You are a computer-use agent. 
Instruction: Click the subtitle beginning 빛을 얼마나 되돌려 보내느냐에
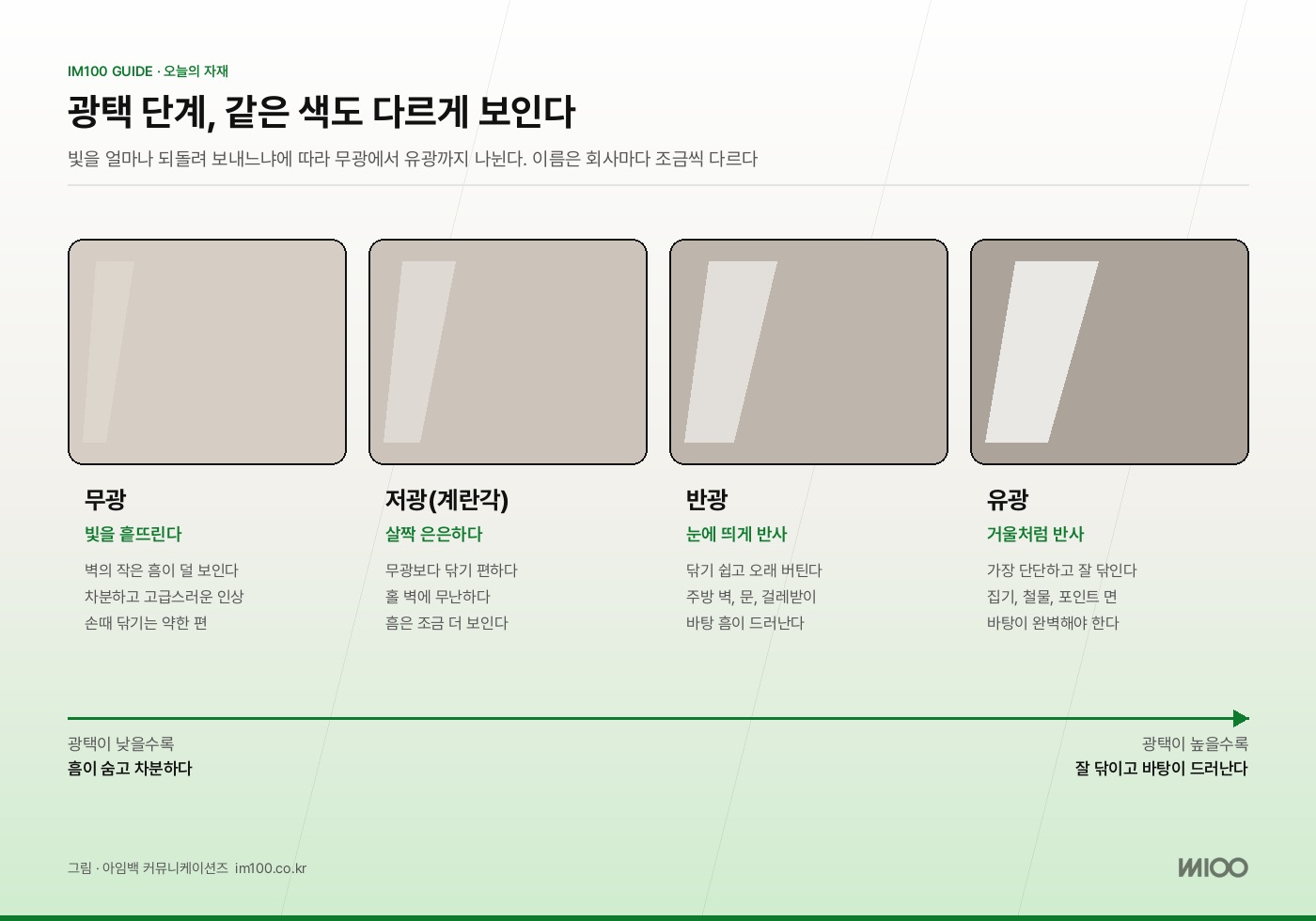[413, 159]
